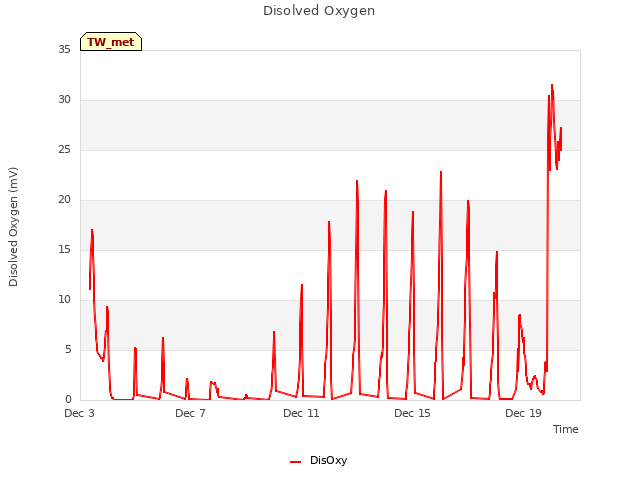Click the y-axis value 30
This screenshot has width=640, height=480.
click(x=64, y=100)
